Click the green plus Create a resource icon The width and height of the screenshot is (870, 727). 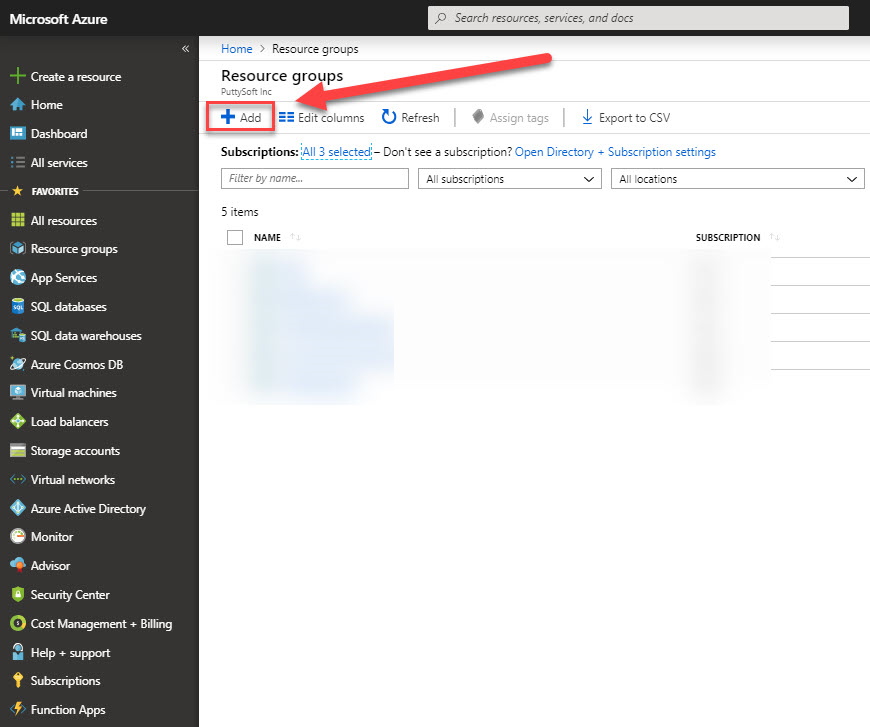coord(18,76)
